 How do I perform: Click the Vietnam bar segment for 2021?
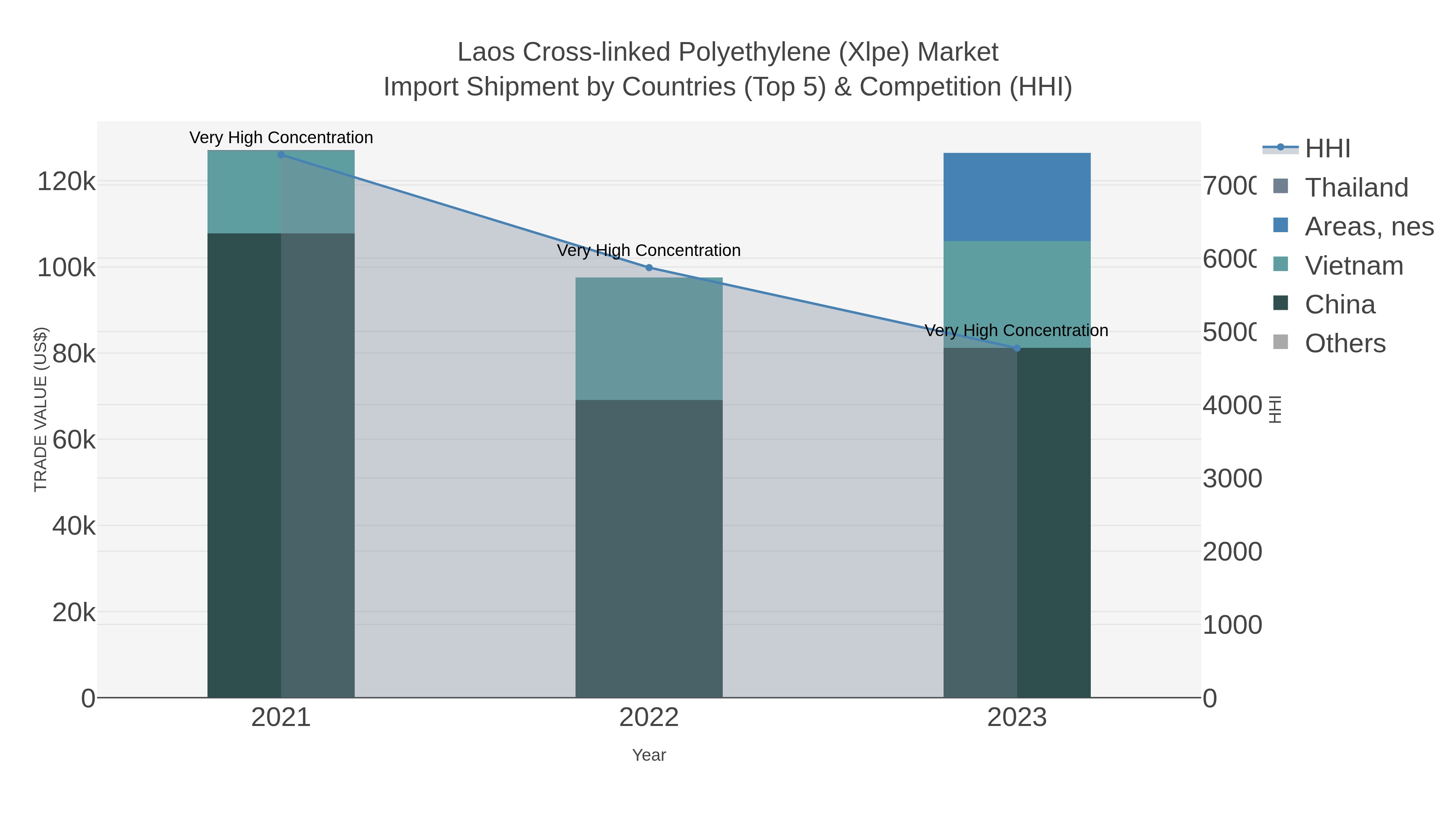click(x=281, y=192)
